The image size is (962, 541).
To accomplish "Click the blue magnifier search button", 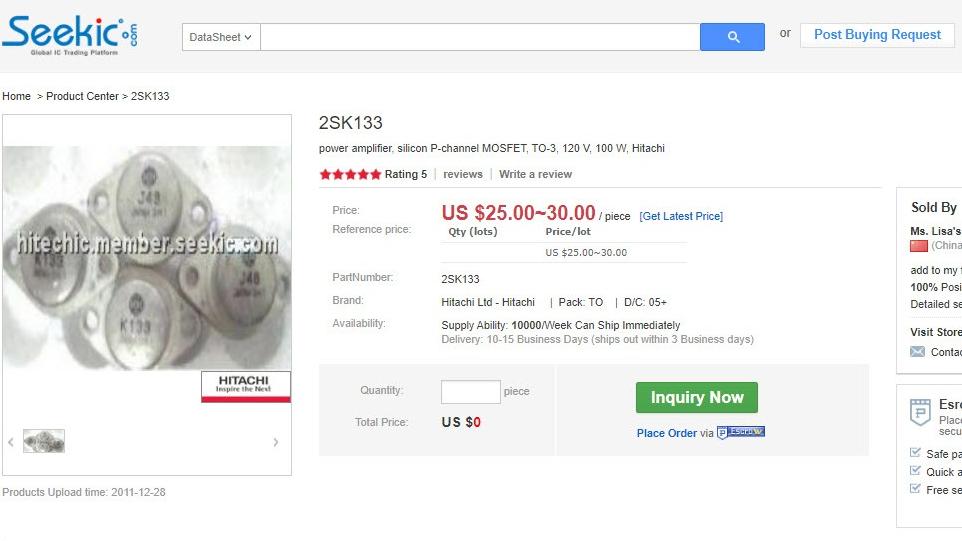I will click(732, 37).
